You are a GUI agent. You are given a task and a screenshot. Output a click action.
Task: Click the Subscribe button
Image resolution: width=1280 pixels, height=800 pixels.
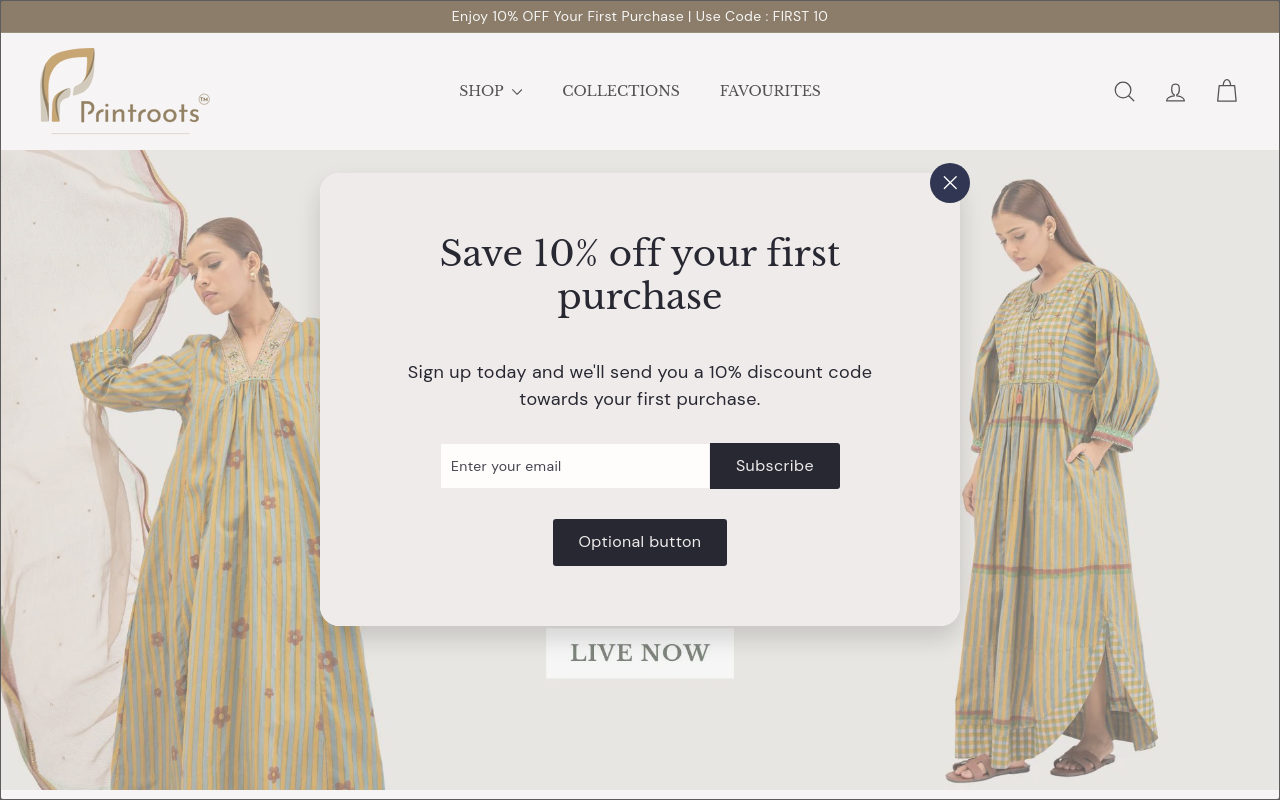[775, 466]
